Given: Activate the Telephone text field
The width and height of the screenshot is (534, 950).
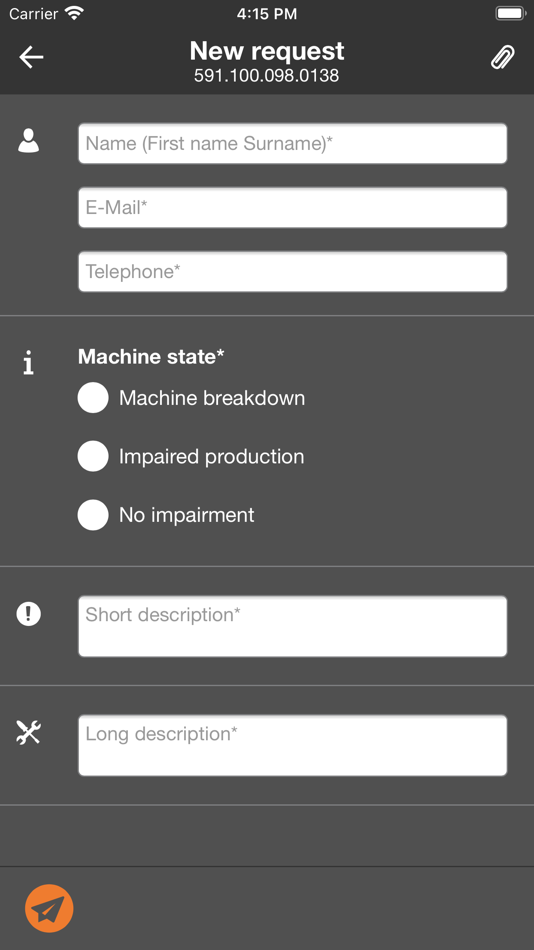Looking at the screenshot, I should click(x=292, y=271).
